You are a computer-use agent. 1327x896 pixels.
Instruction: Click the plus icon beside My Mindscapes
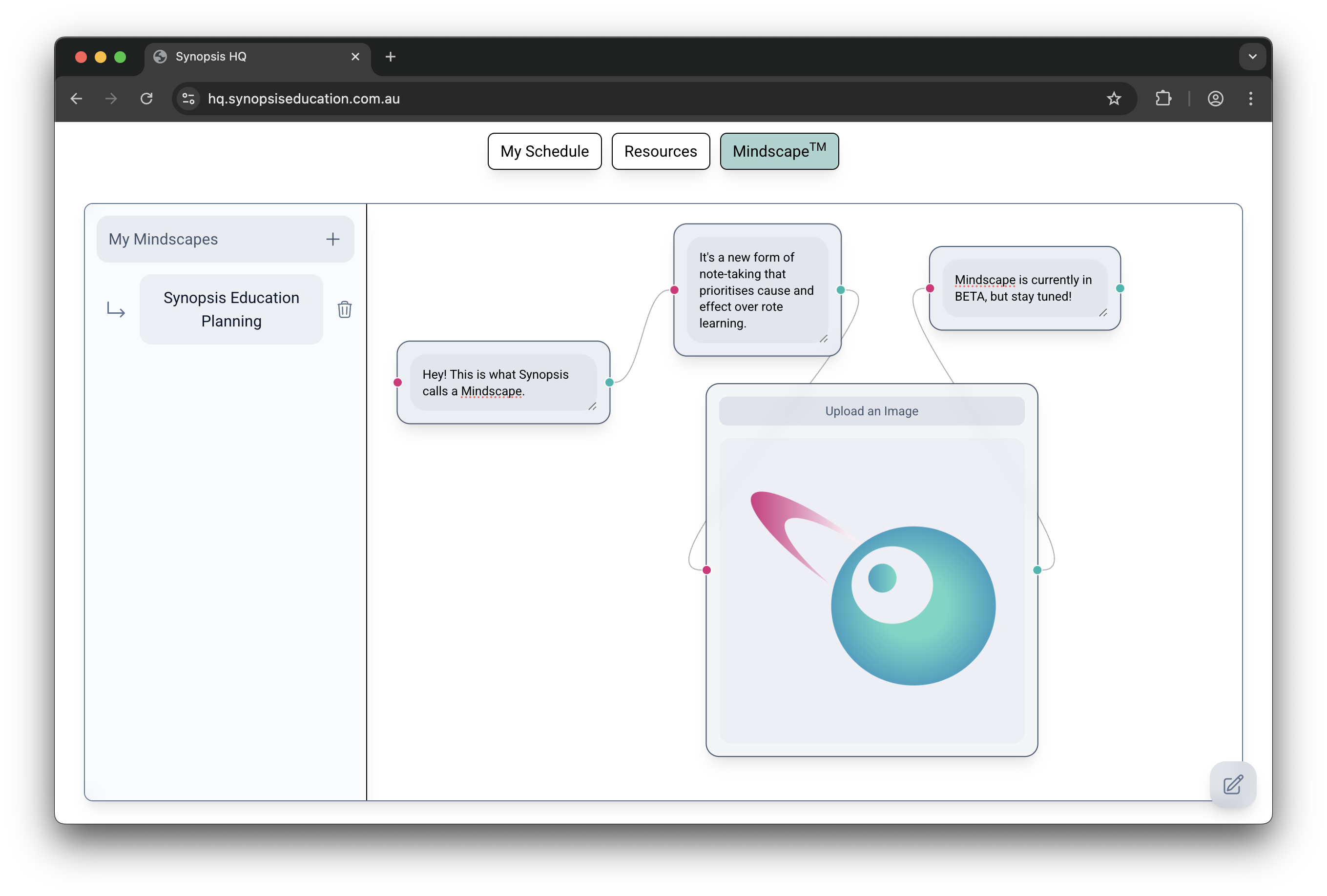[x=333, y=239]
